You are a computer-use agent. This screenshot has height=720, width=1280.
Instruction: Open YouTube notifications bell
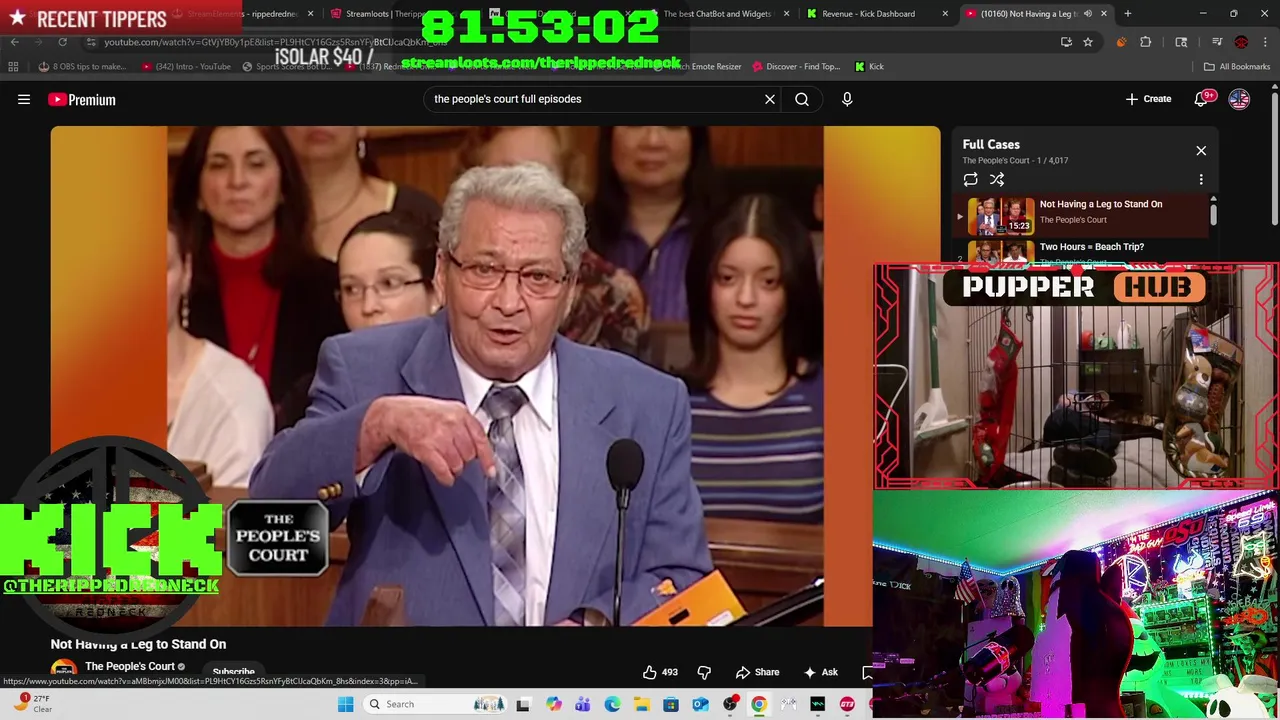[1201, 99]
